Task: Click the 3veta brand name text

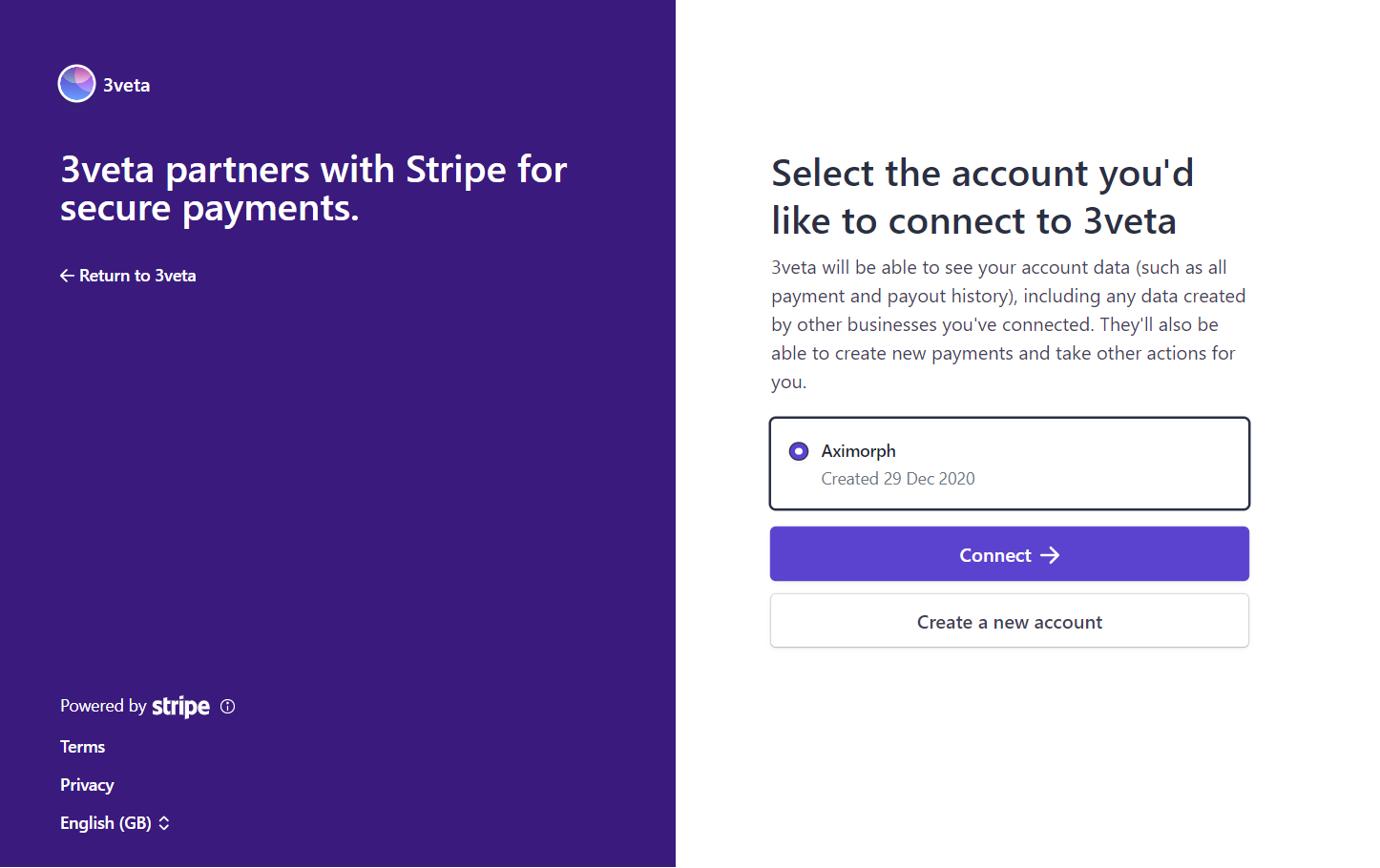Action: click(x=126, y=84)
